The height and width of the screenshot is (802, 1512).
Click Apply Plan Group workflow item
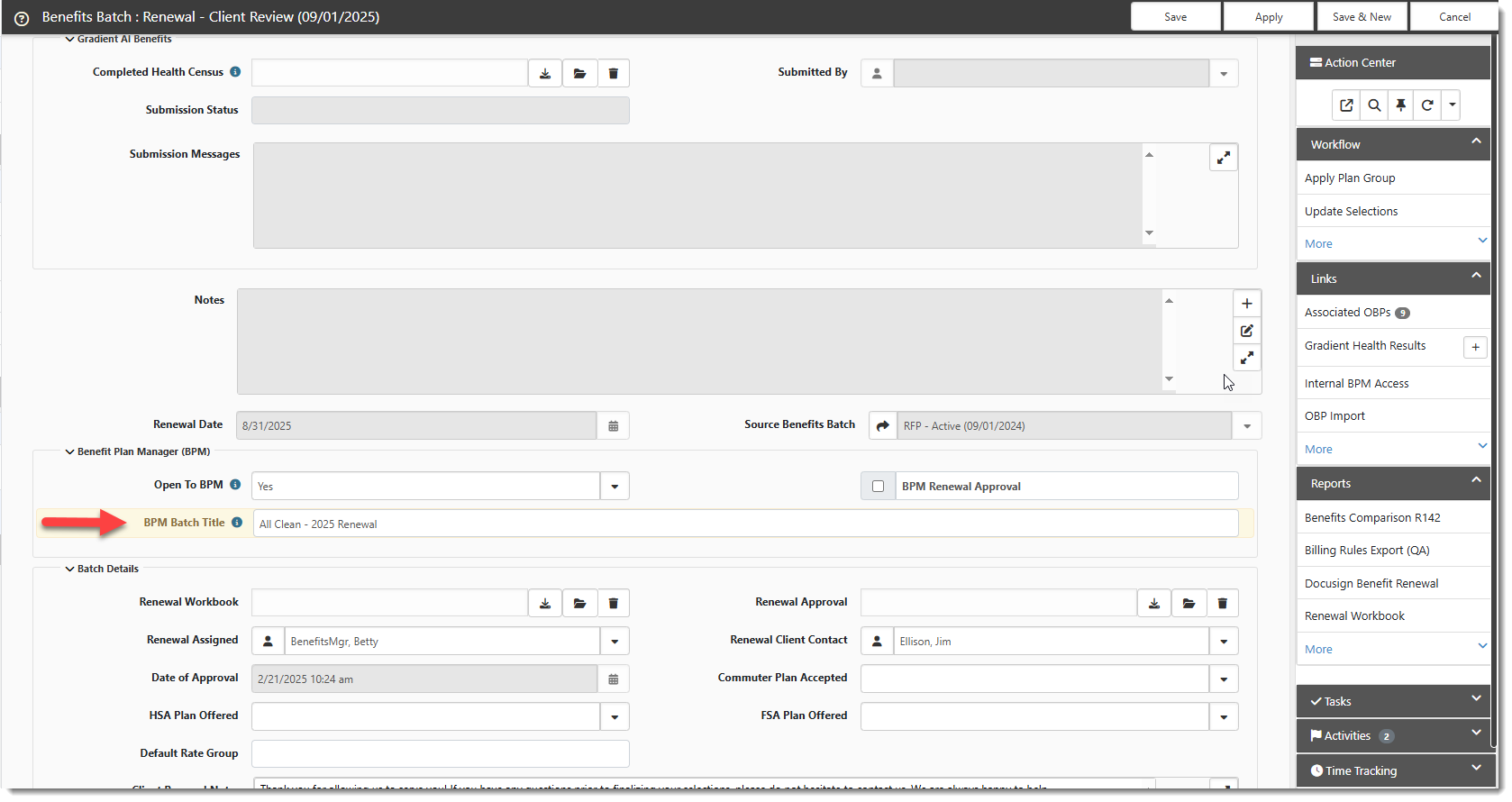(1349, 178)
